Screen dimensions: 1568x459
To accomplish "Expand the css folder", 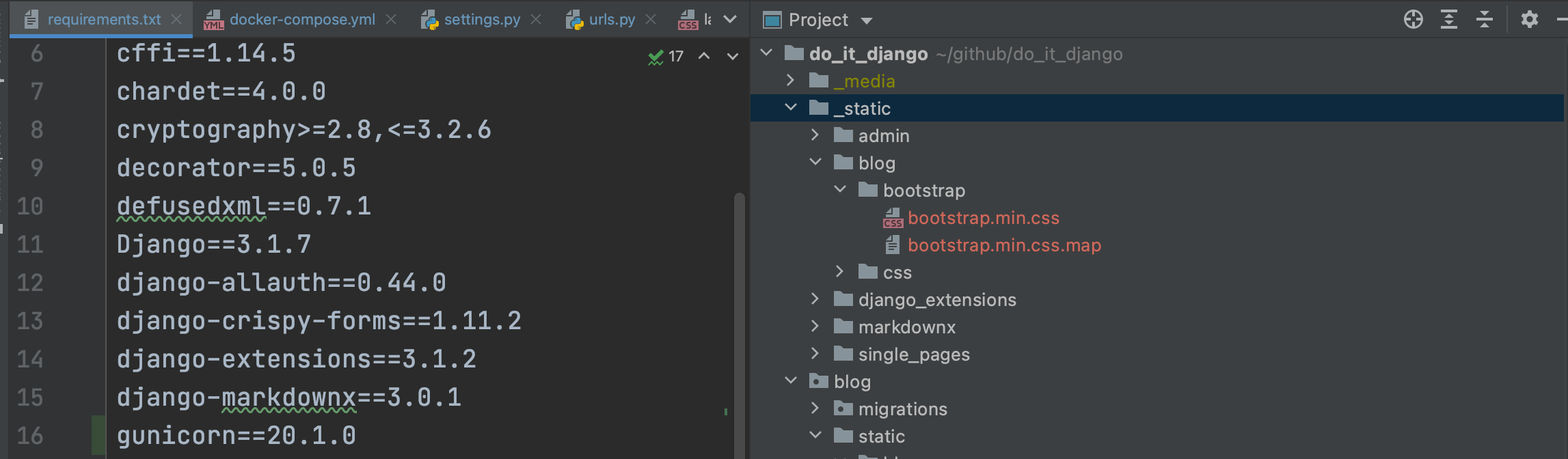I will 840,272.
